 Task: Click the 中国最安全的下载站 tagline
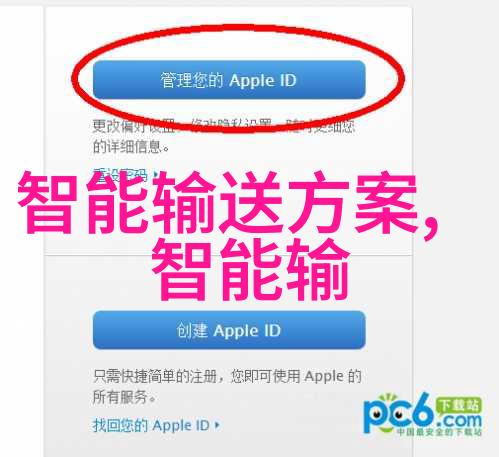[439, 432]
